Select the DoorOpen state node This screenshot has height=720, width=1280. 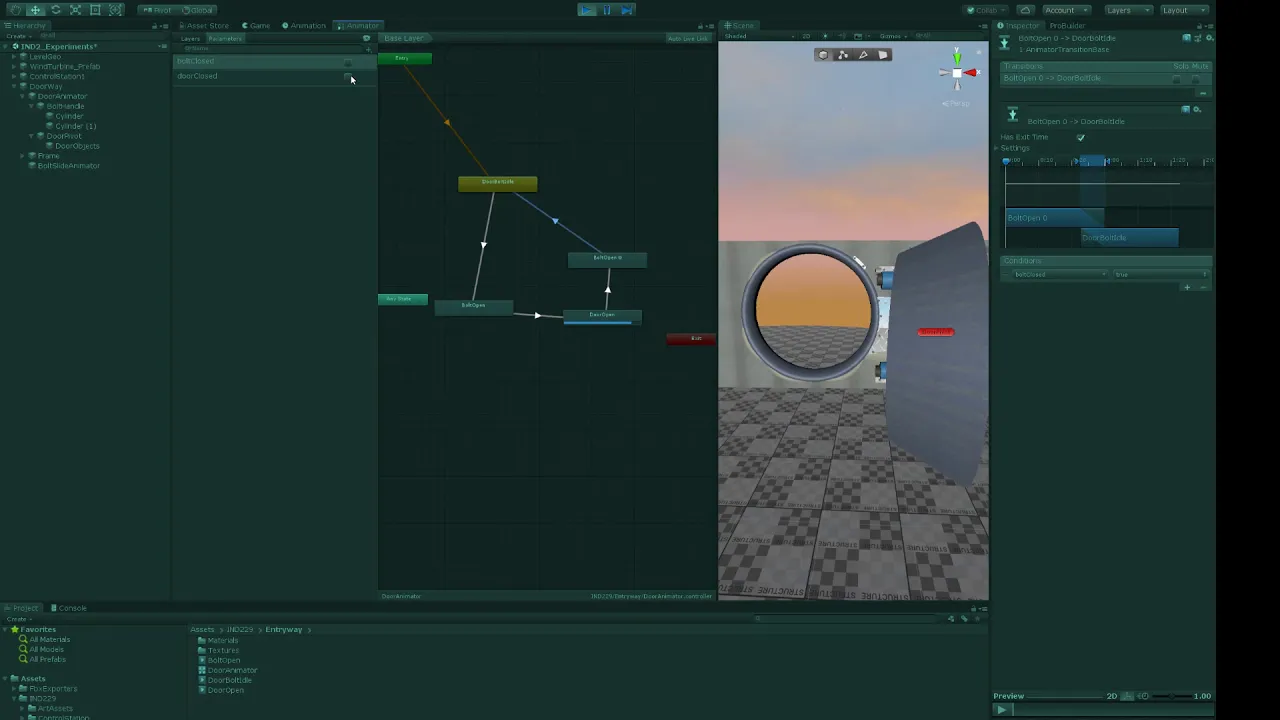(x=602, y=316)
